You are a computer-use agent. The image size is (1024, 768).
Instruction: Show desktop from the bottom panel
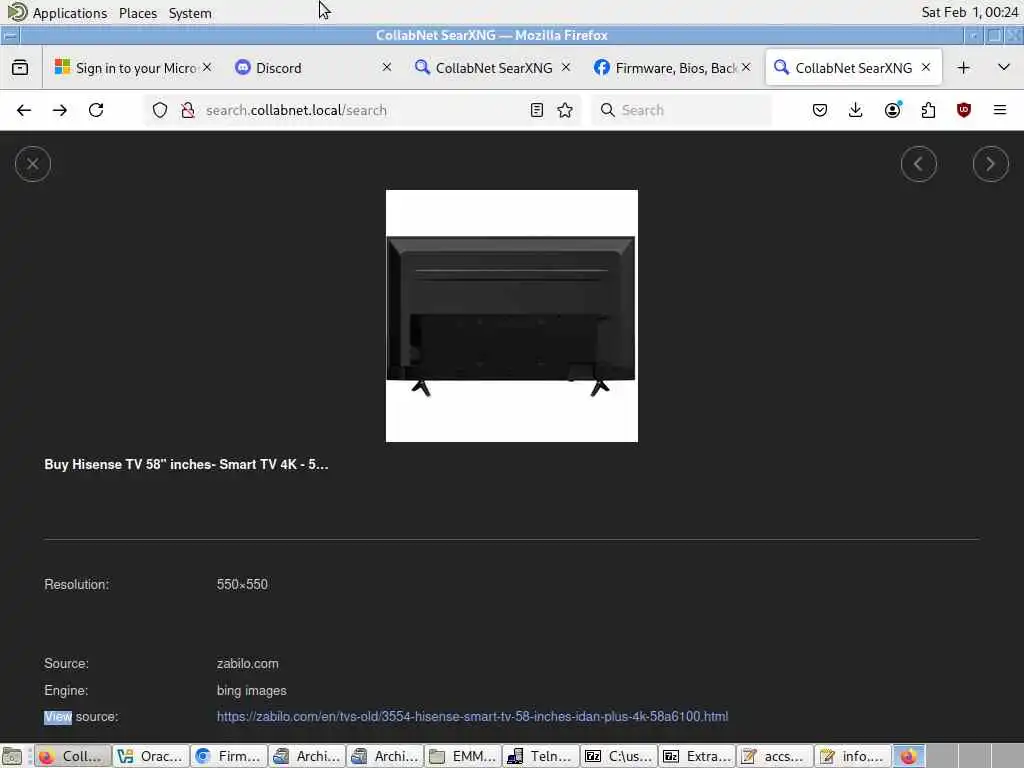[x=12, y=756]
